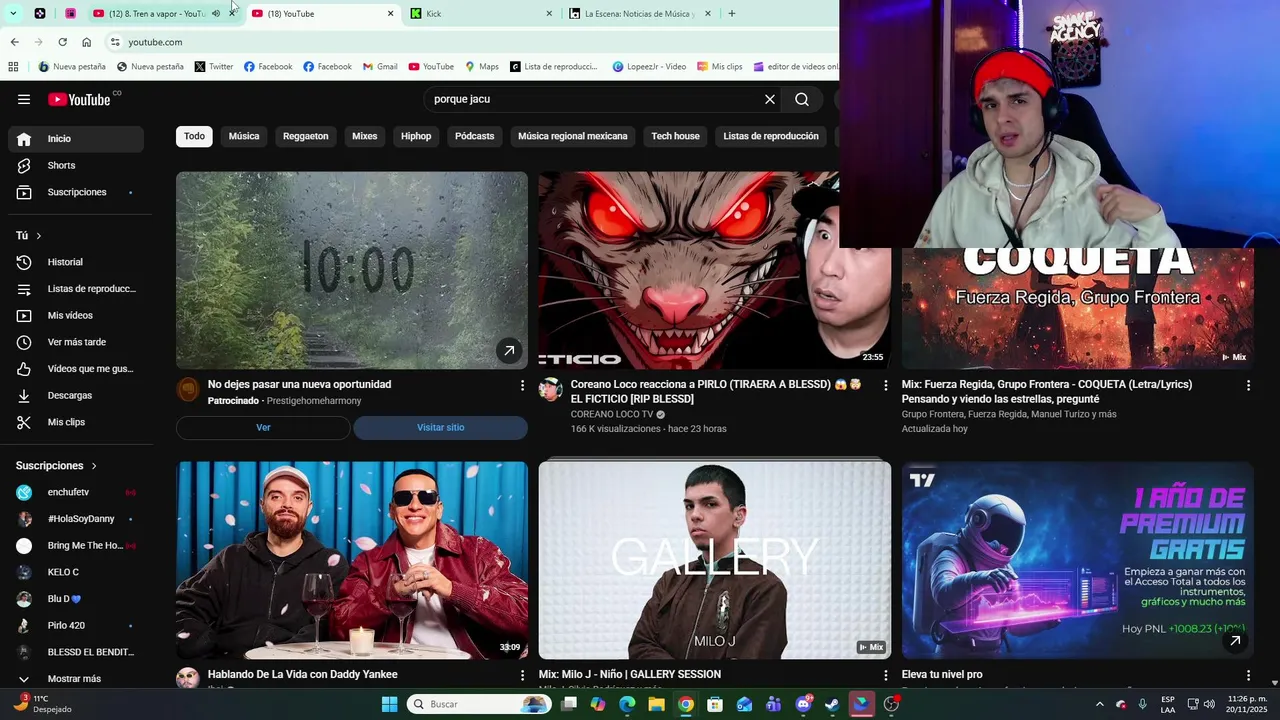
Task: Open Inicio in the sidebar
Action: click(x=76, y=139)
